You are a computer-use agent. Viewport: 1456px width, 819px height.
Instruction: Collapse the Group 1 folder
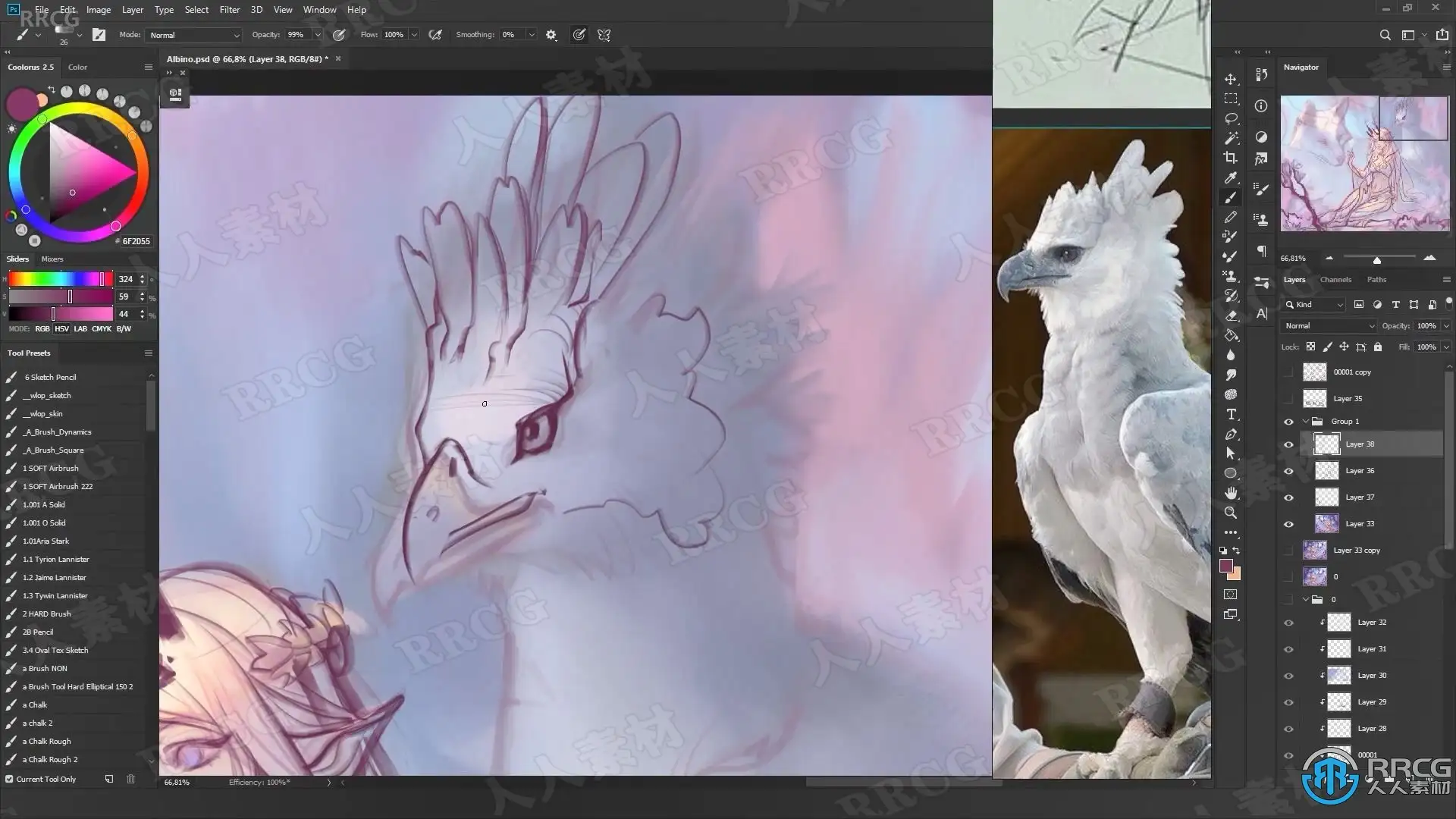[1306, 422]
